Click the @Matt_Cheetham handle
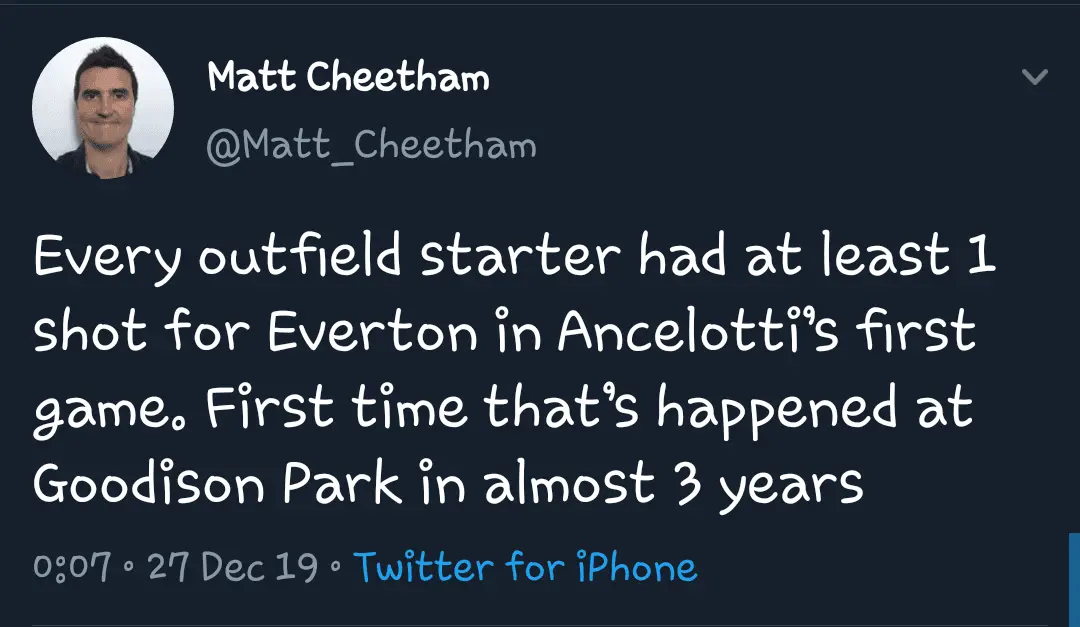This screenshot has height=627, width=1080. tap(371, 146)
